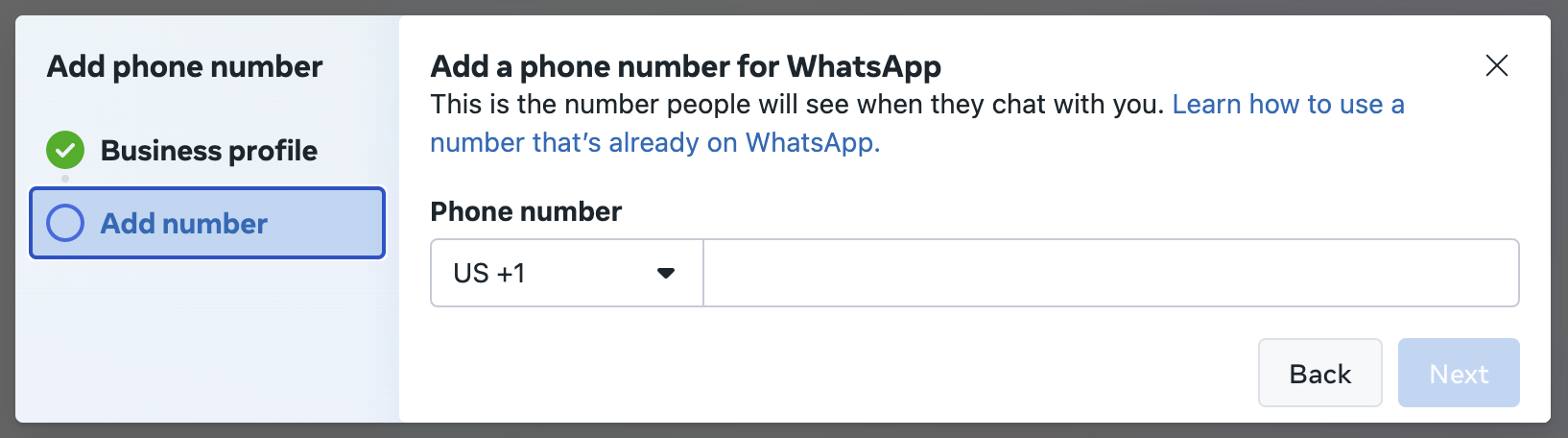
Task: Click the green checkmark beside Business profile
Action: pyautogui.click(x=65, y=150)
